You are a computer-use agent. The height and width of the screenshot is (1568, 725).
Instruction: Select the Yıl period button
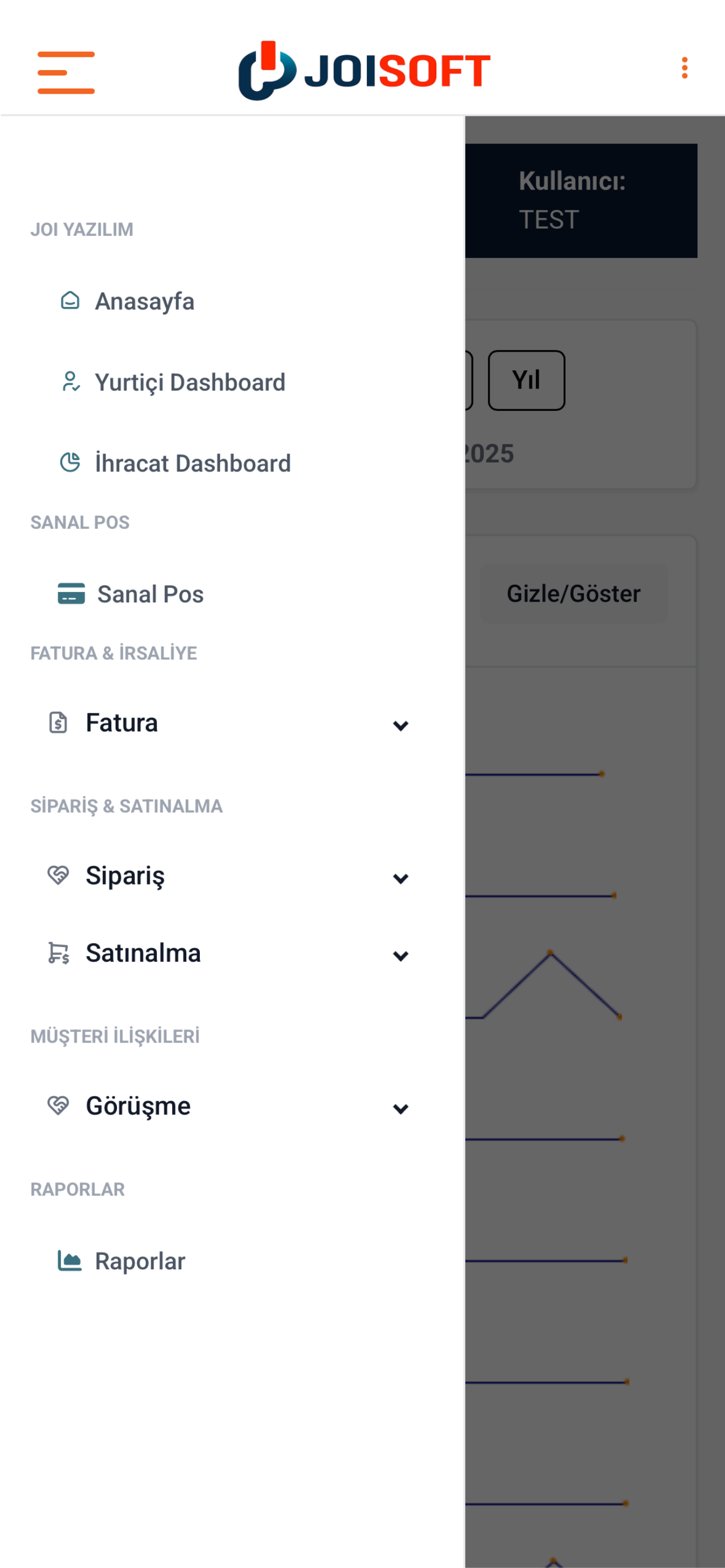pyautogui.click(x=526, y=380)
